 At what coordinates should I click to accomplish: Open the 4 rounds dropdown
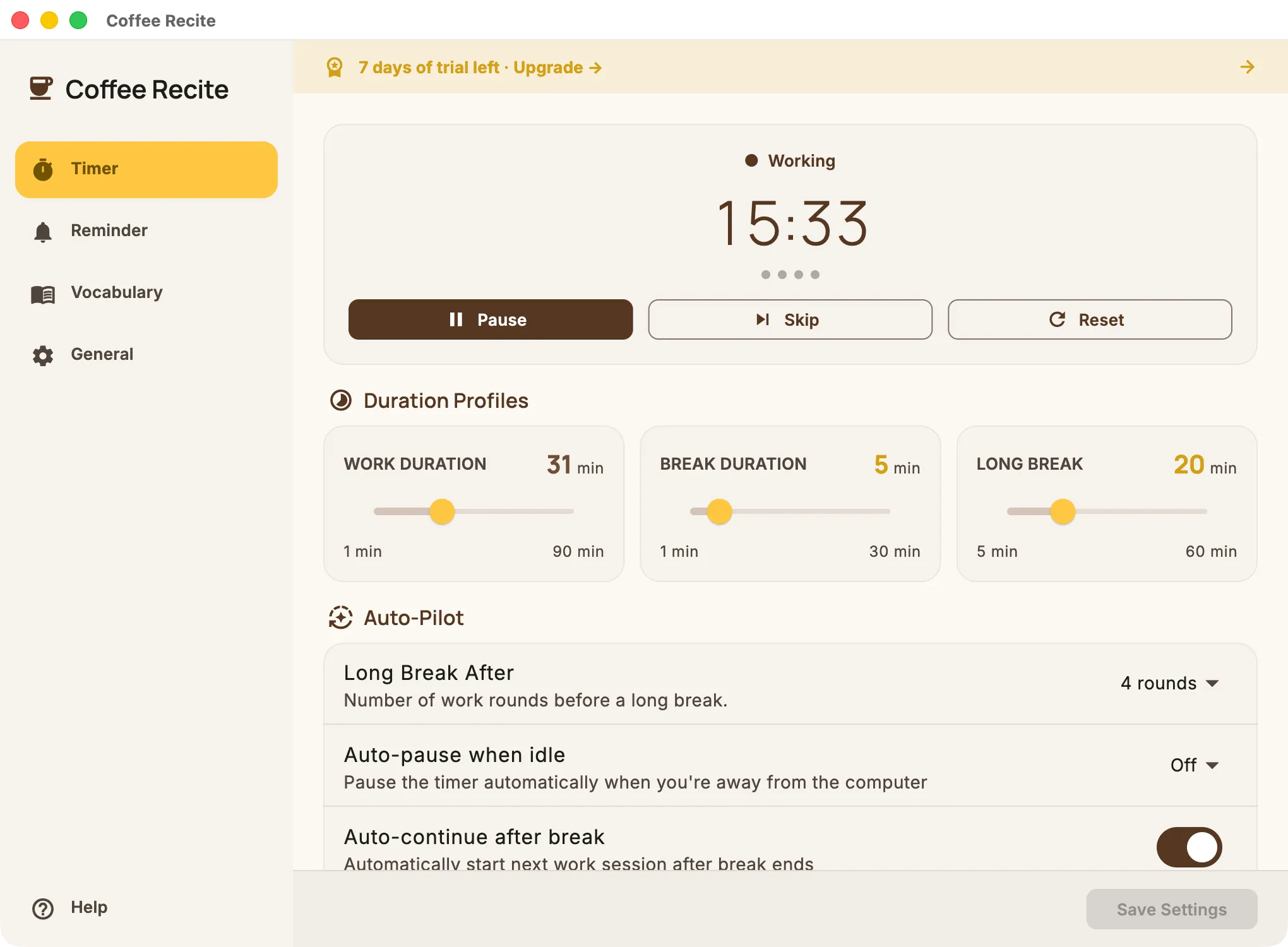click(x=1170, y=683)
